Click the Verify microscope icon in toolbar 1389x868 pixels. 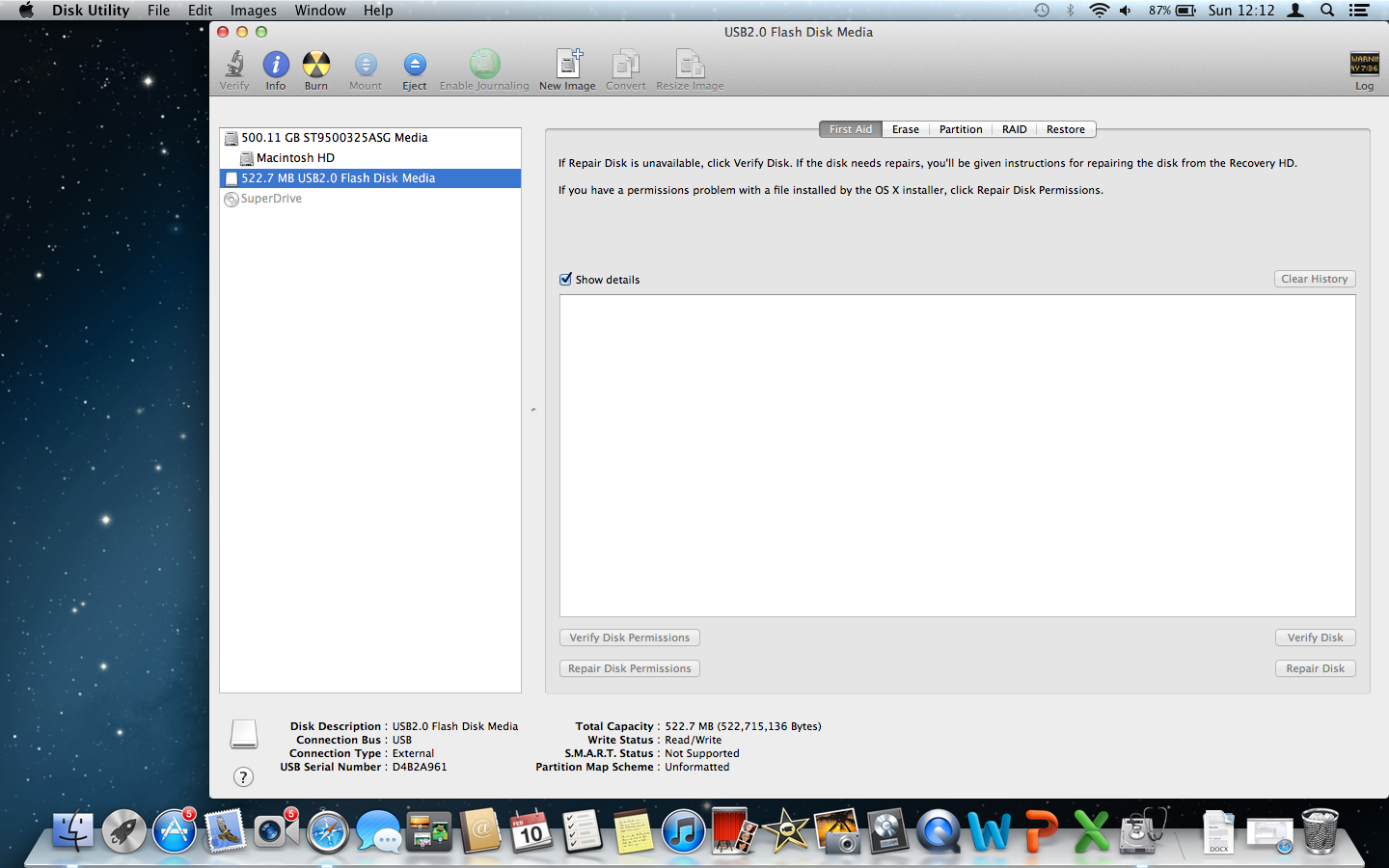(234, 65)
